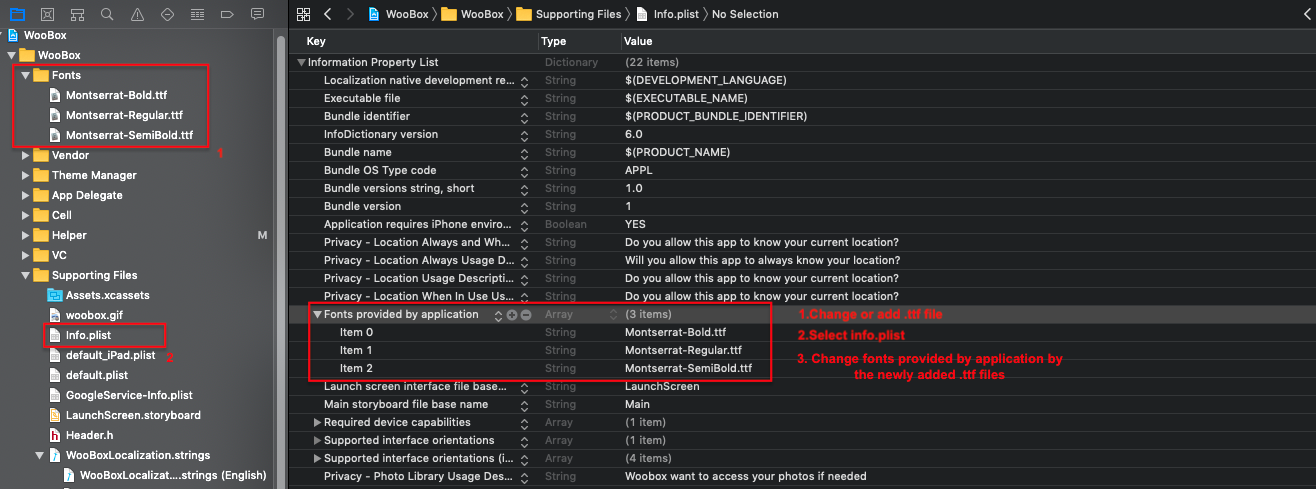This screenshot has height=489, width=1316.
Task: Open the Project navigator folder icon
Action: [17, 14]
